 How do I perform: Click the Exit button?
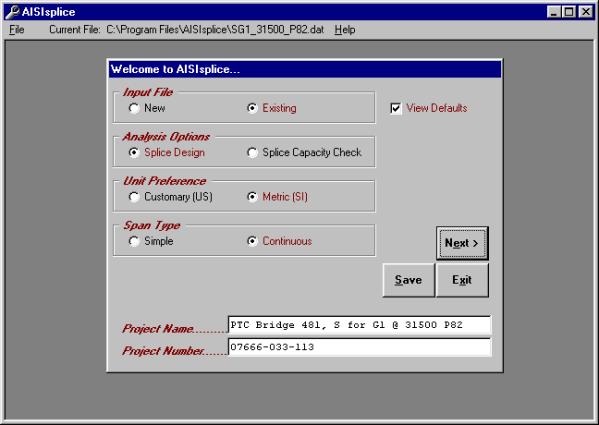click(x=462, y=280)
